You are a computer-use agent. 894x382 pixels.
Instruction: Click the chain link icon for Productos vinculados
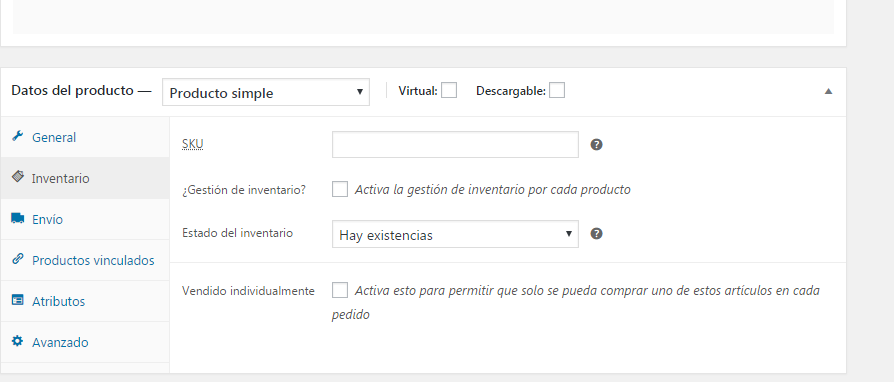coord(18,259)
